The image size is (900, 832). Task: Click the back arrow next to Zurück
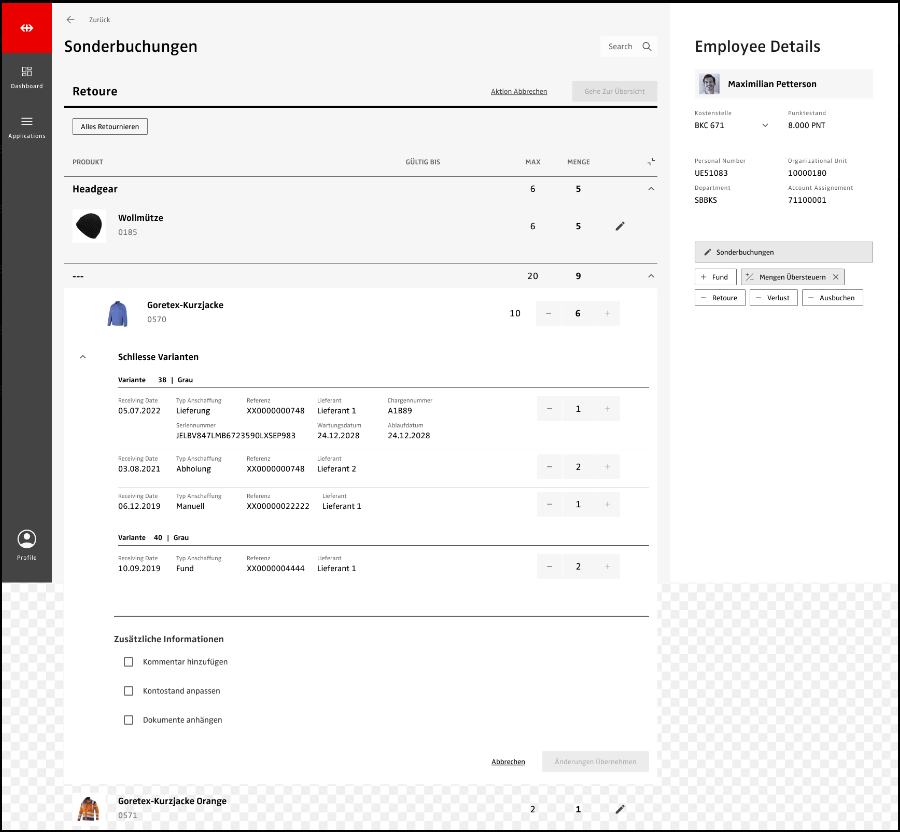70,19
